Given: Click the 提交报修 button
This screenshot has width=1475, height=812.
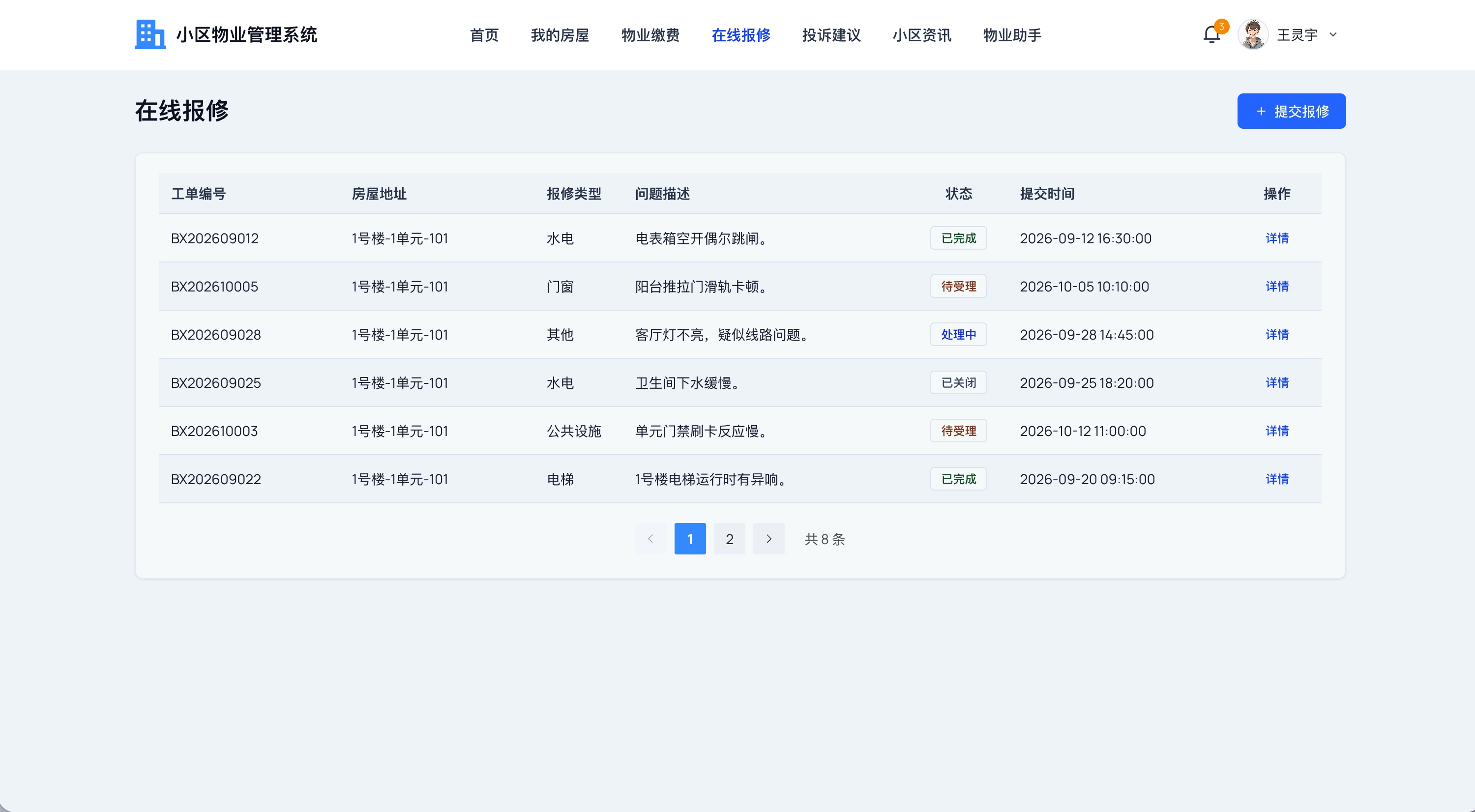Looking at the screenshot, I should tap(1291, 111).
